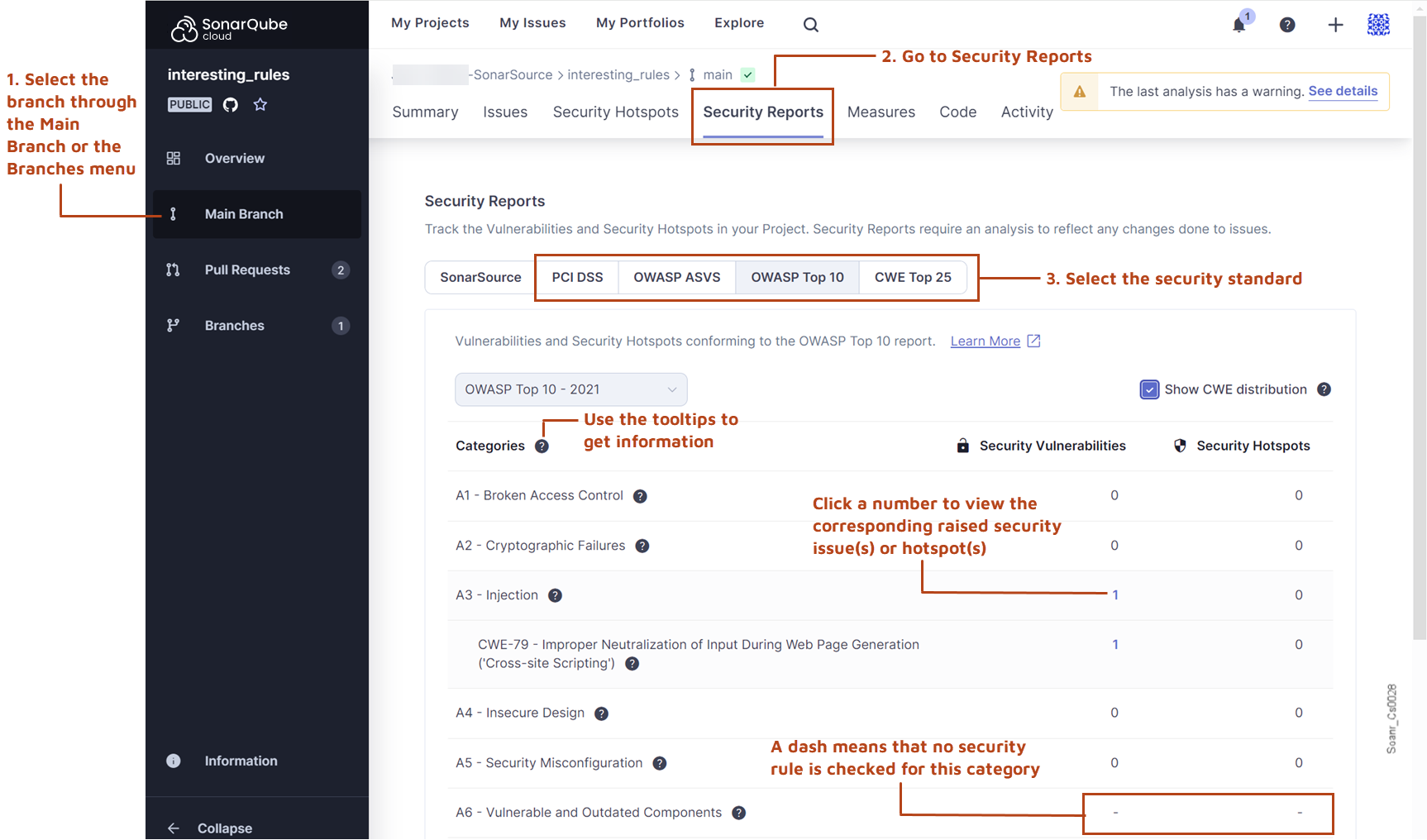This screenshot has width=1427, height=840.
Task: Open the help question mark in the top bar
Action: click(x=1286, y=24)
